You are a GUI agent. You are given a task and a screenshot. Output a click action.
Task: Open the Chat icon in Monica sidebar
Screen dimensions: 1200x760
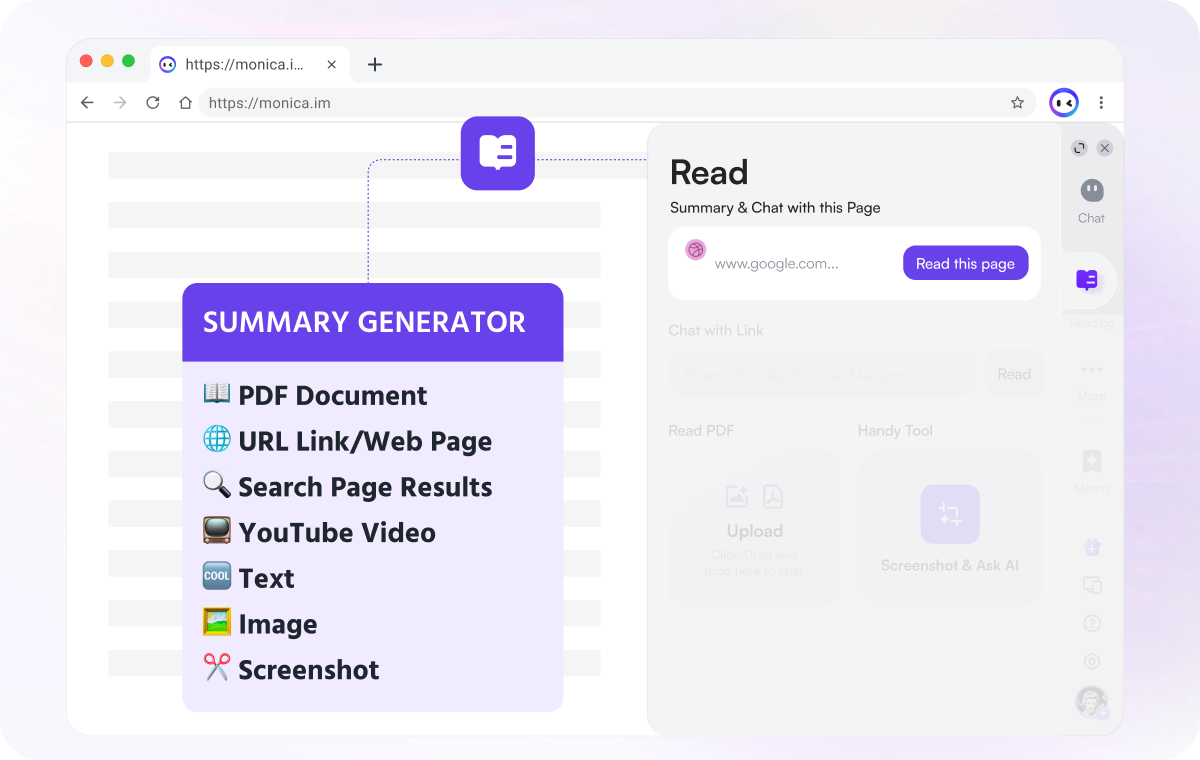point(1091,192)
